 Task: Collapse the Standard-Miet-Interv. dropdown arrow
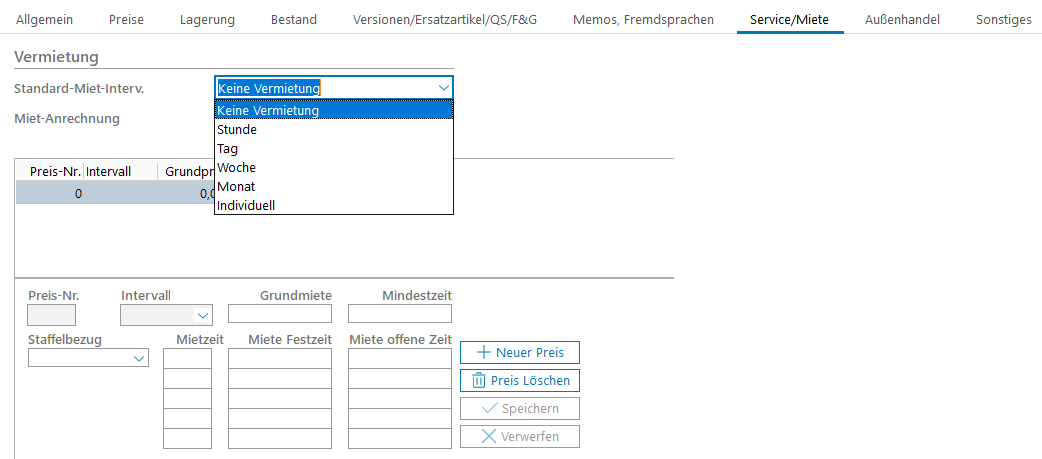click(444, 88)
